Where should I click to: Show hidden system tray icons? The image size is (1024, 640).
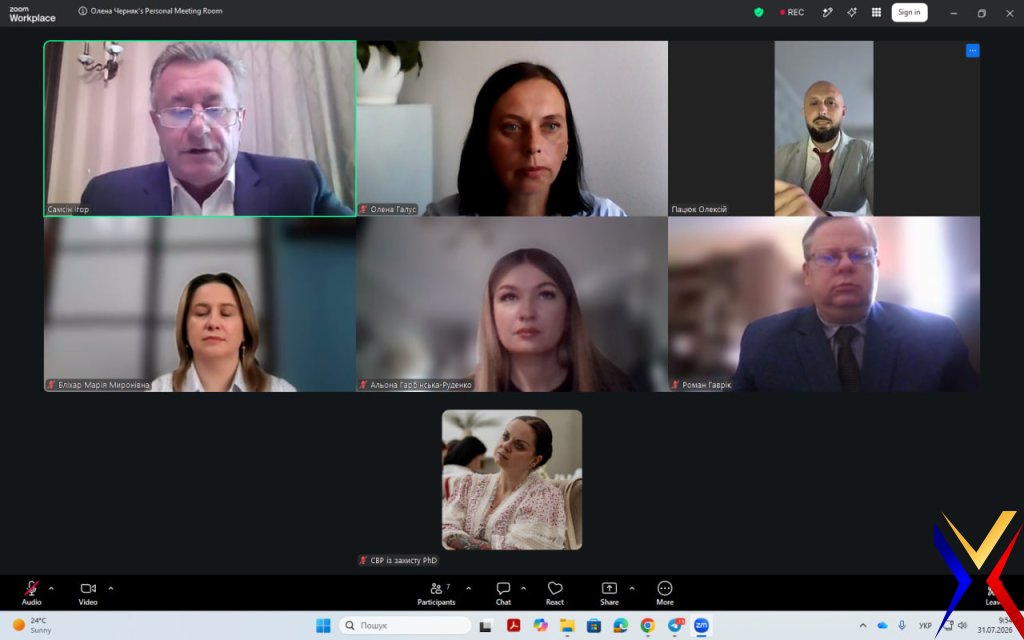tap(863, 626)
